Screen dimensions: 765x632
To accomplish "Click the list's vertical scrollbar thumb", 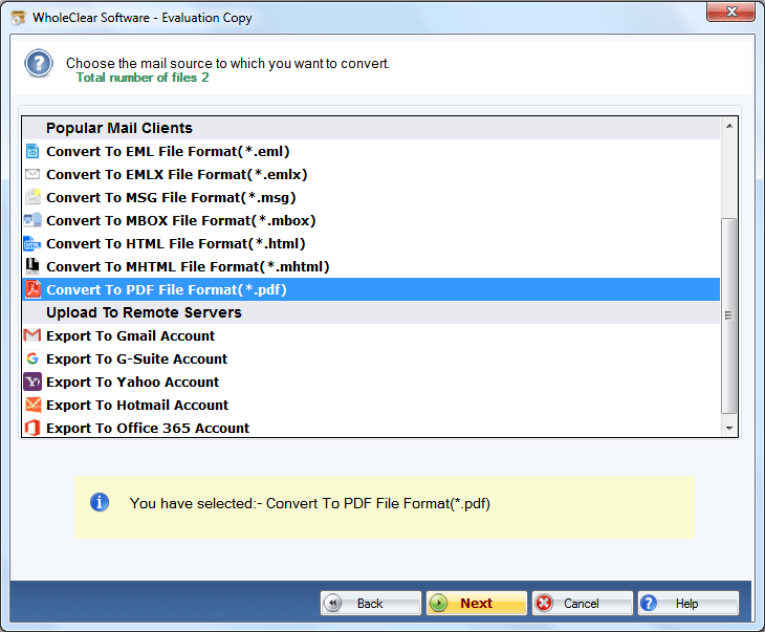I will click(x=729, y=316).
